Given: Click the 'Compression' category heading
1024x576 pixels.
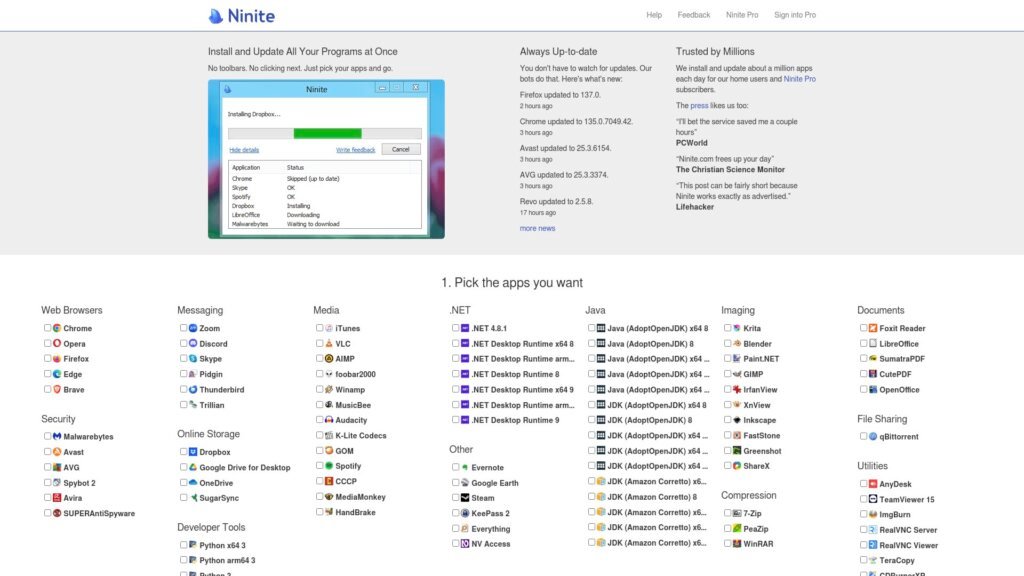Looking at the screenshot, I should [748, 496].
